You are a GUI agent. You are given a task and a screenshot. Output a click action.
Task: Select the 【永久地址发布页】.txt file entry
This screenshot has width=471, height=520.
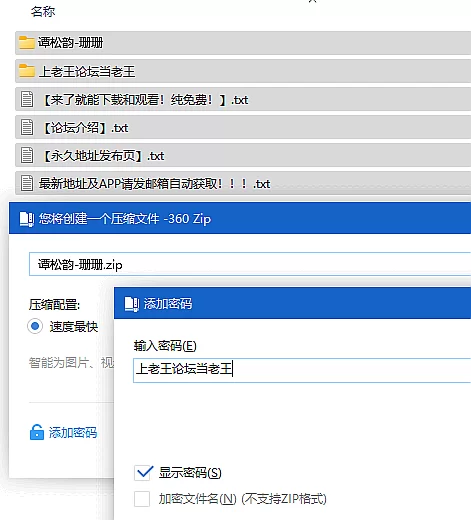click(243, 155)
